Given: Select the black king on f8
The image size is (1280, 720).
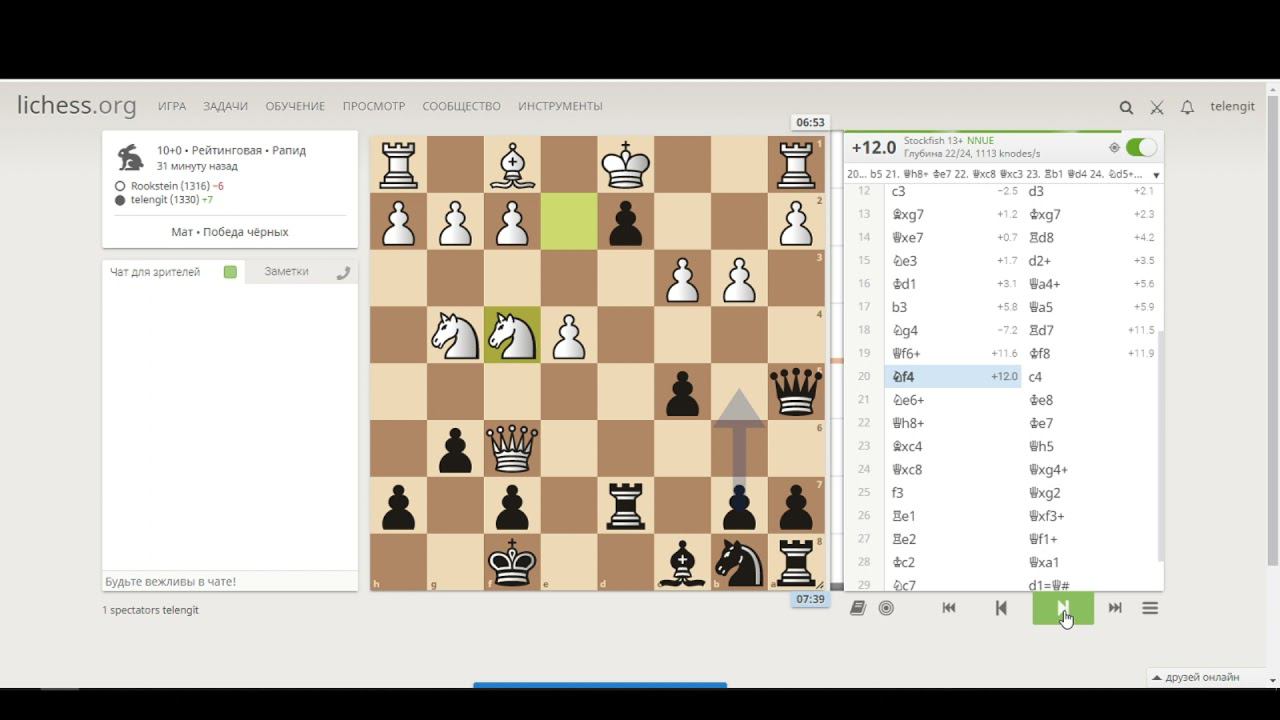Looking at the screenshot, I should point(512,562).
